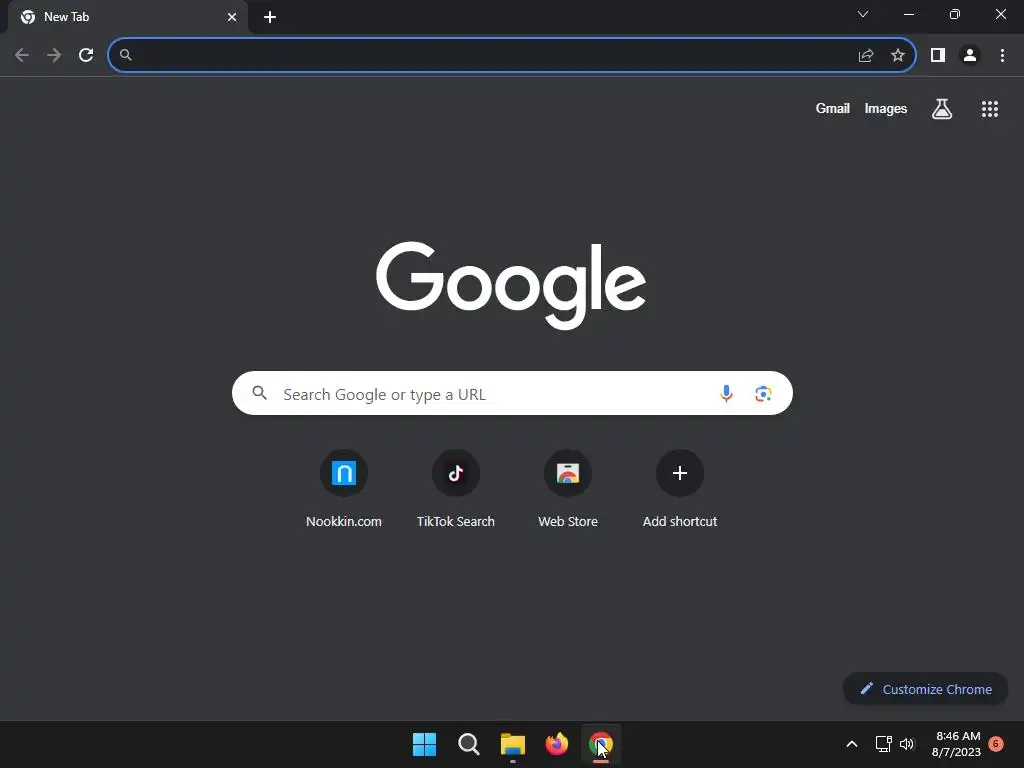Viewport: 1024px width, 768px height.
Task: Reload the page with refresh icon
Action: click(x=86, y=55)
